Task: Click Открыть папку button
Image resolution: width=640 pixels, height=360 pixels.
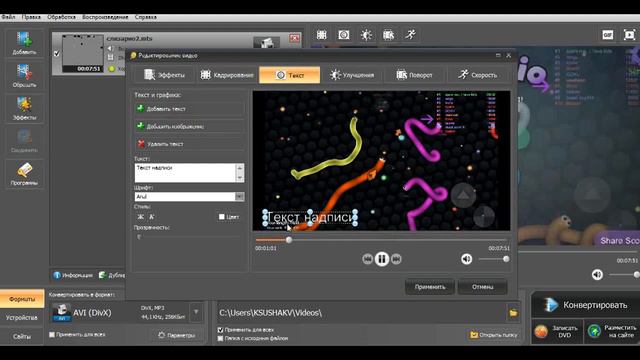Action: (494, 335)
